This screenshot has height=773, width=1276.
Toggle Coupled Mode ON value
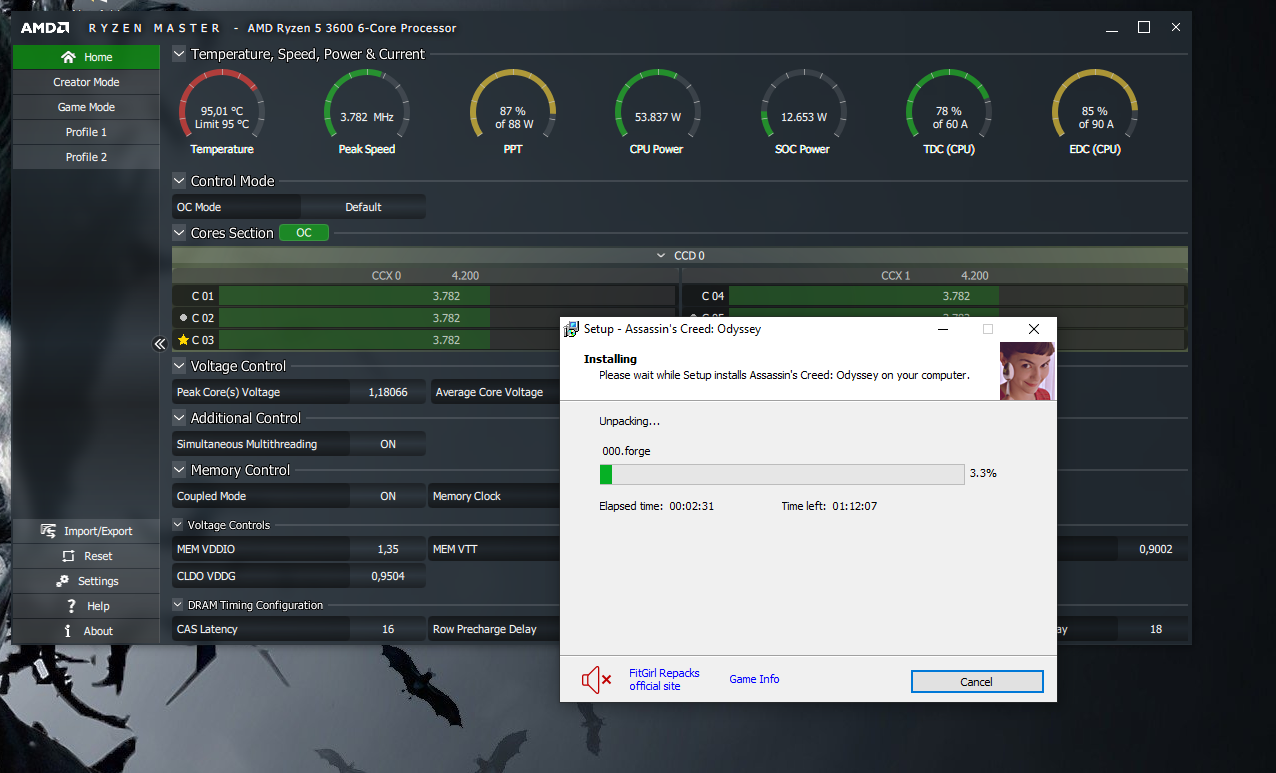tap(388, 496)
